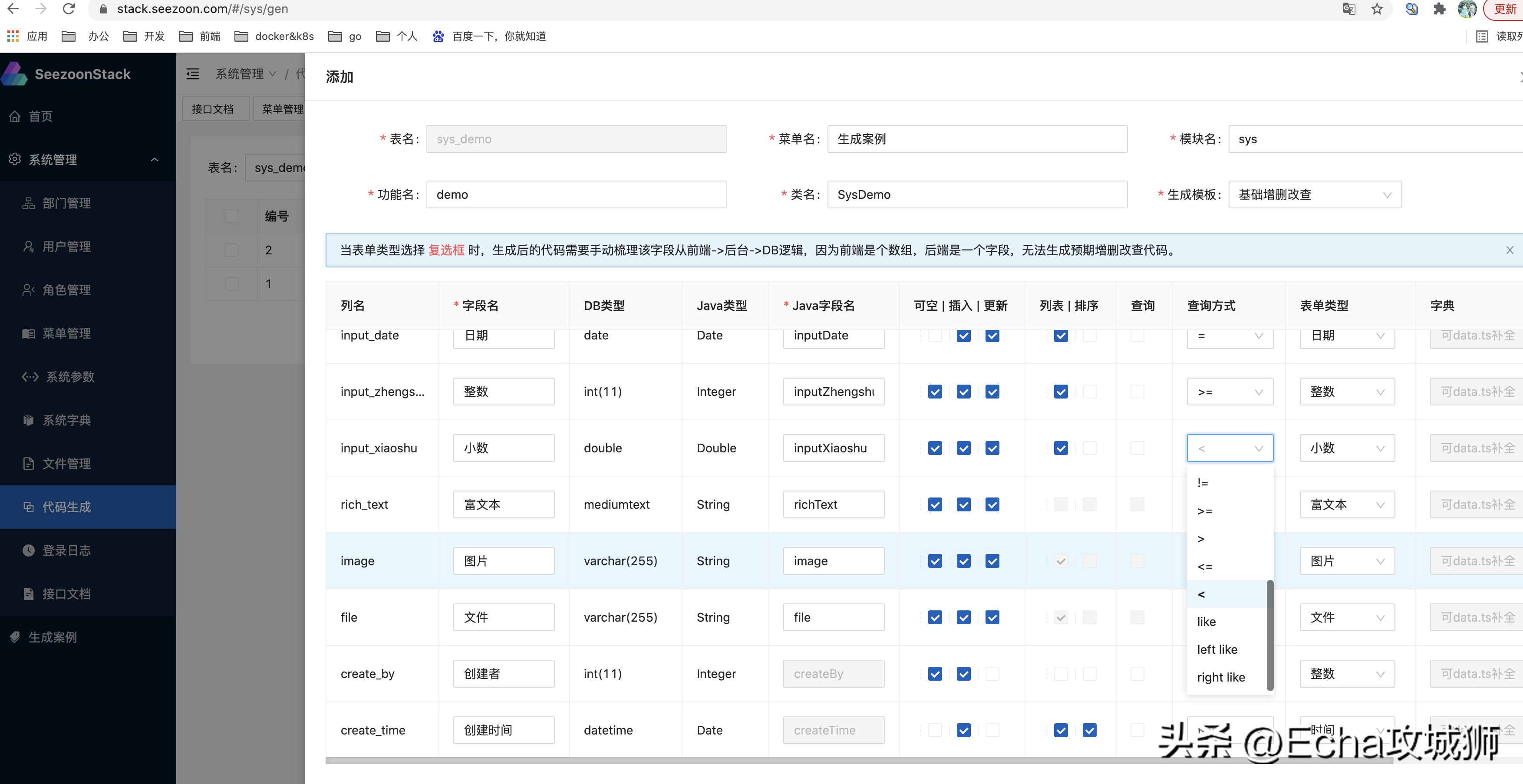Open 用户管理 in the sidebar
Screen dimensions: 1523x784
click(66, 246)
